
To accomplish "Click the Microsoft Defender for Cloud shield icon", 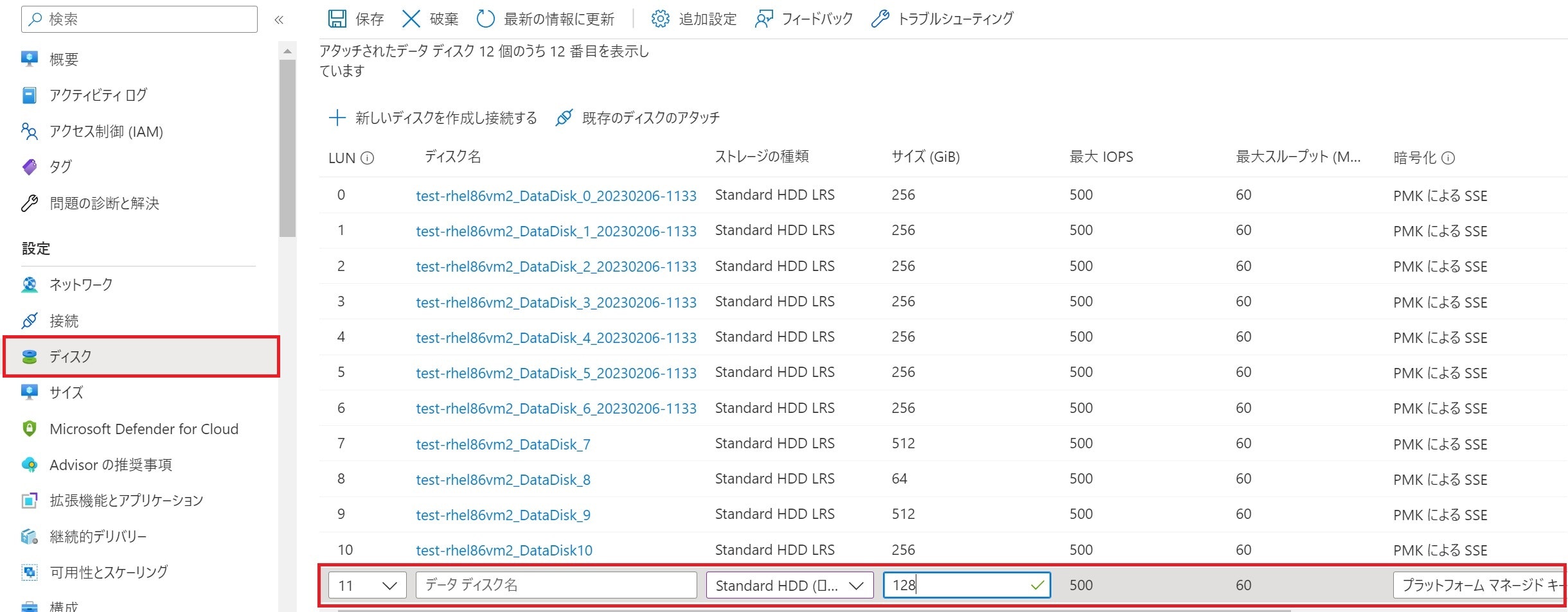I will pos(30,428).
